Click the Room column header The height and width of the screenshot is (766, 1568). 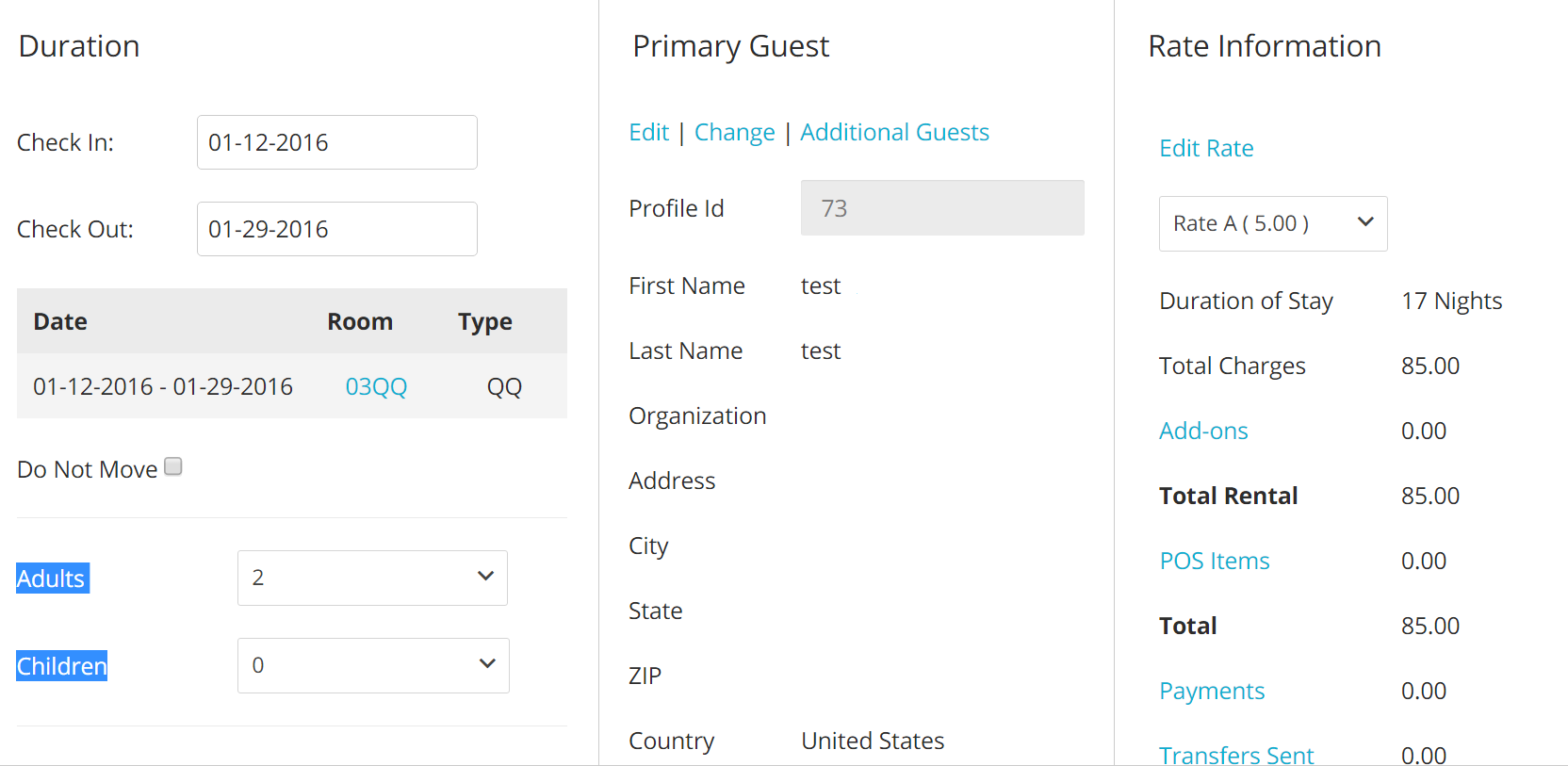pyautogui.click(x=360, y=321)
